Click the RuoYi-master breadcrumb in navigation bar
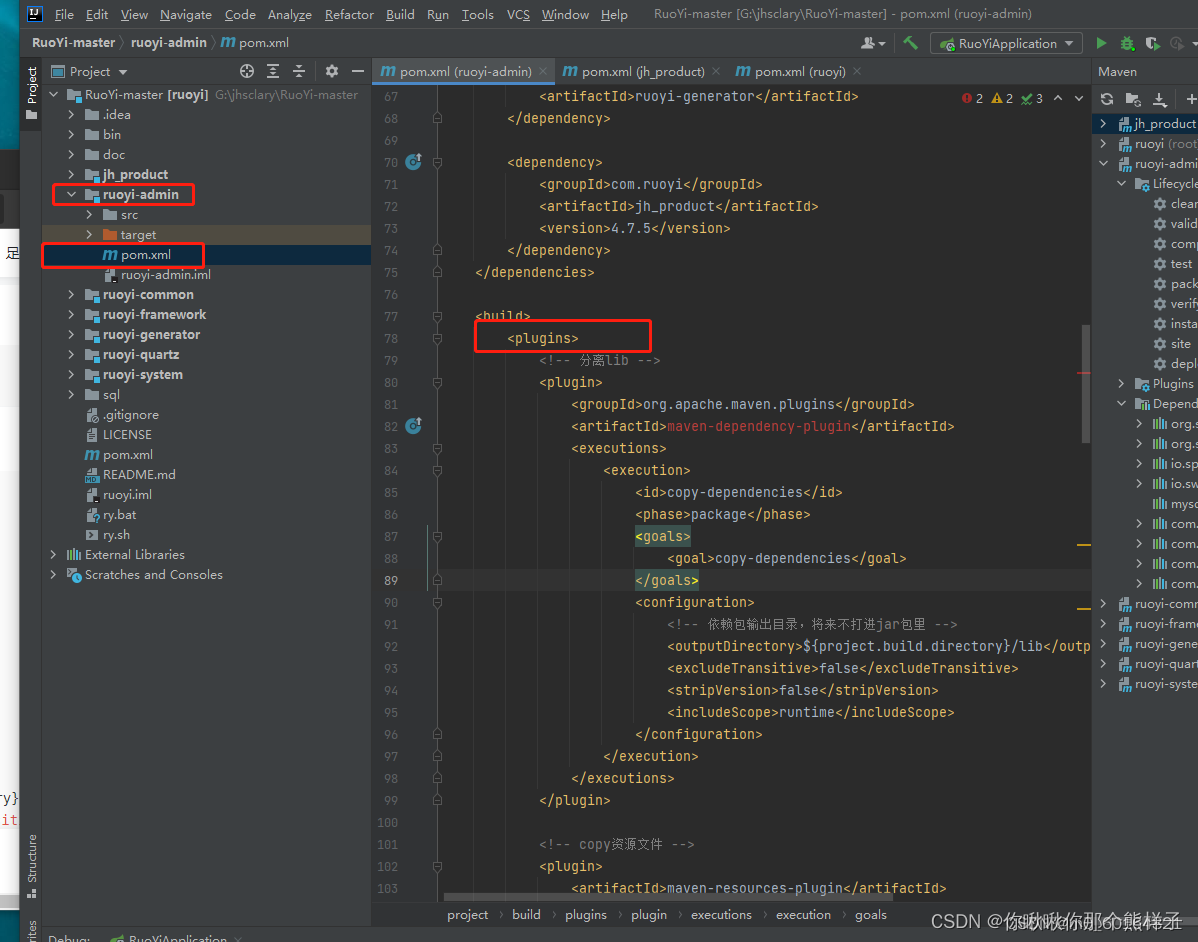1198x942 pixels. tap(73, 43)
